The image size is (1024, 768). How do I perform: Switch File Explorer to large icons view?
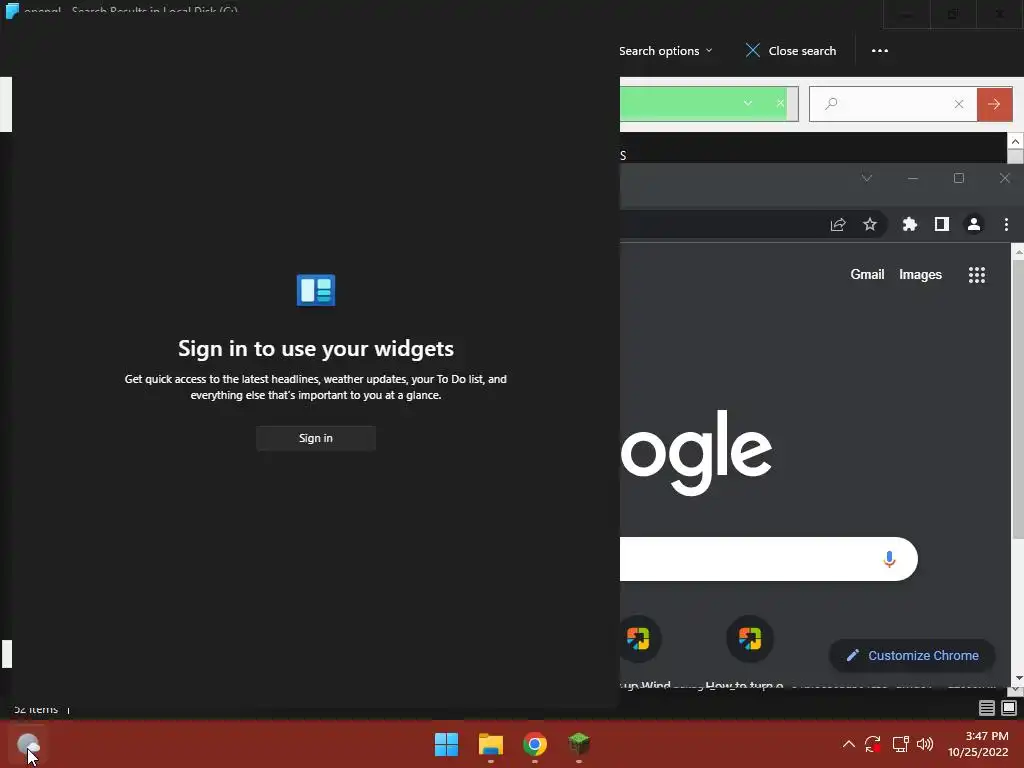[x=1009, y=708]
